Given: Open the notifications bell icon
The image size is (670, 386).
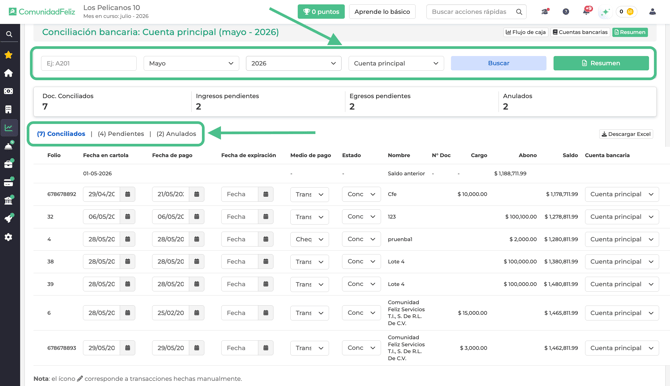Looking at the screenshot, I should point(587,11).
